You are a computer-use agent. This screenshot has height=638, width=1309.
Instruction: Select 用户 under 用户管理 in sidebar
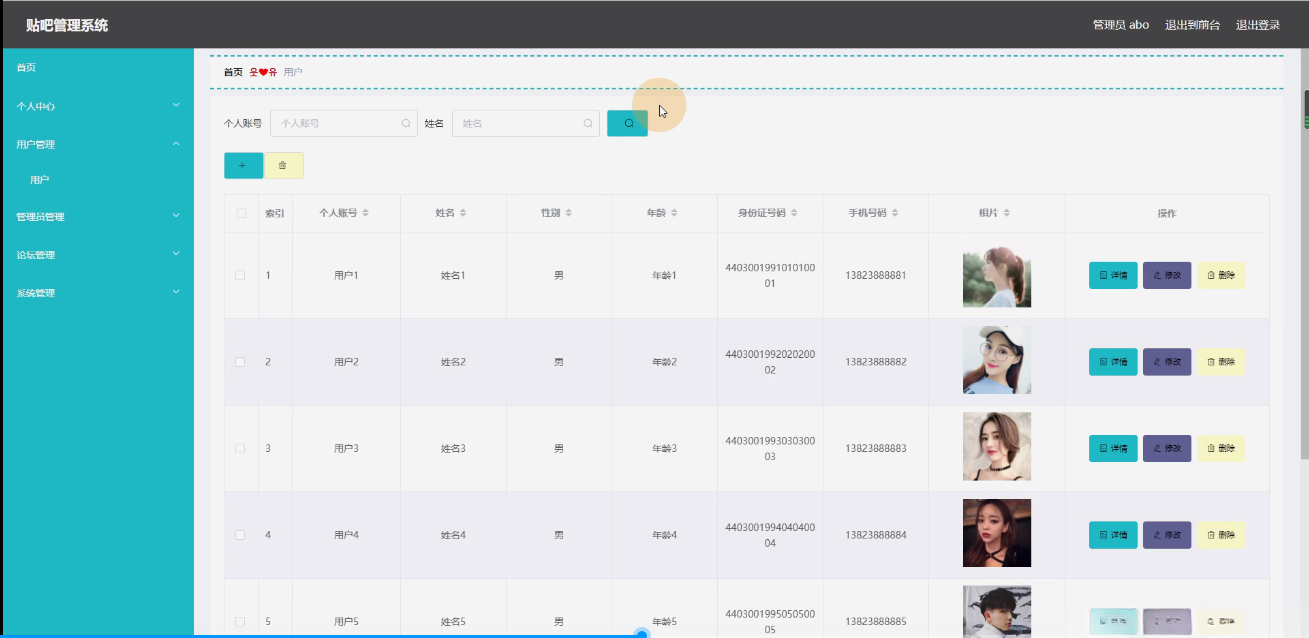39,180
